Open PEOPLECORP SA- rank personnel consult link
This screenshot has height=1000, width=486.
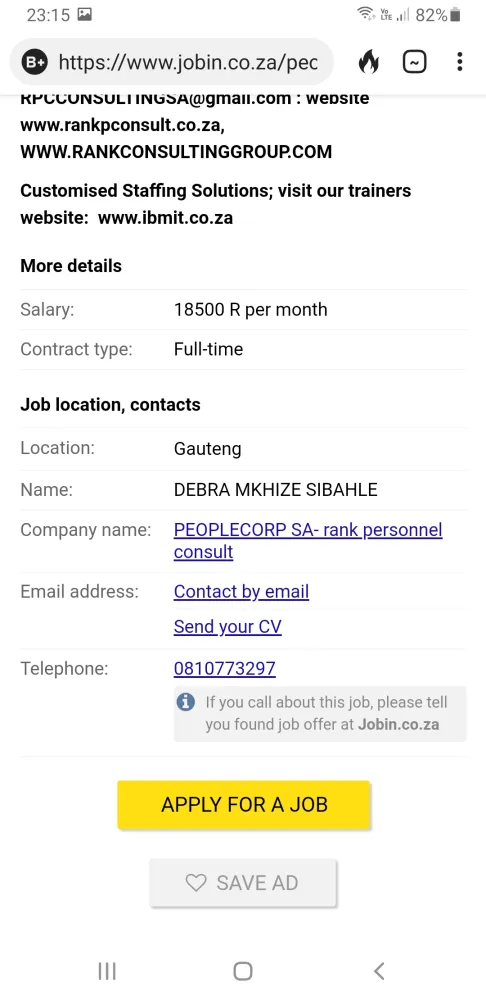point(308,541)
